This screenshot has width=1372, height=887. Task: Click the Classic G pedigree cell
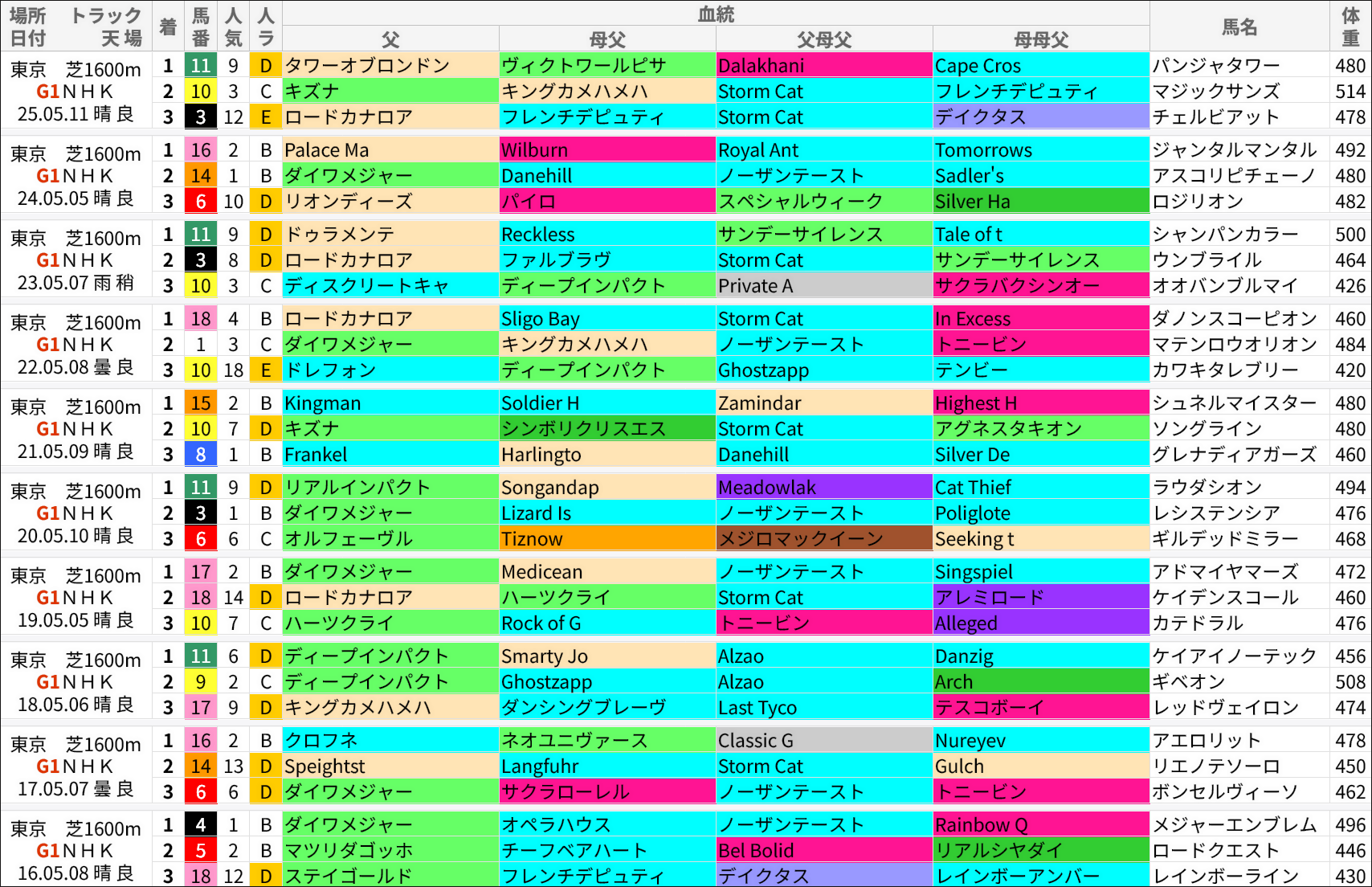[824, 741]
